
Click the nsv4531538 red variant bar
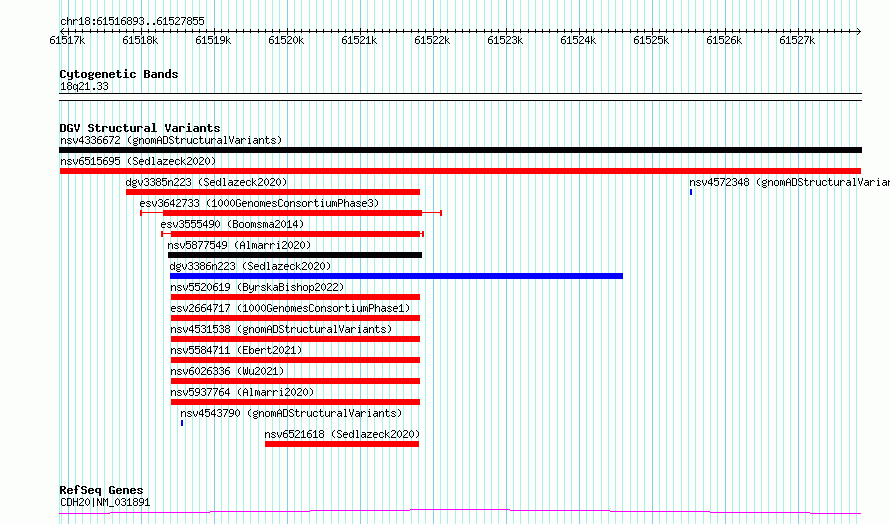[295, 339]
